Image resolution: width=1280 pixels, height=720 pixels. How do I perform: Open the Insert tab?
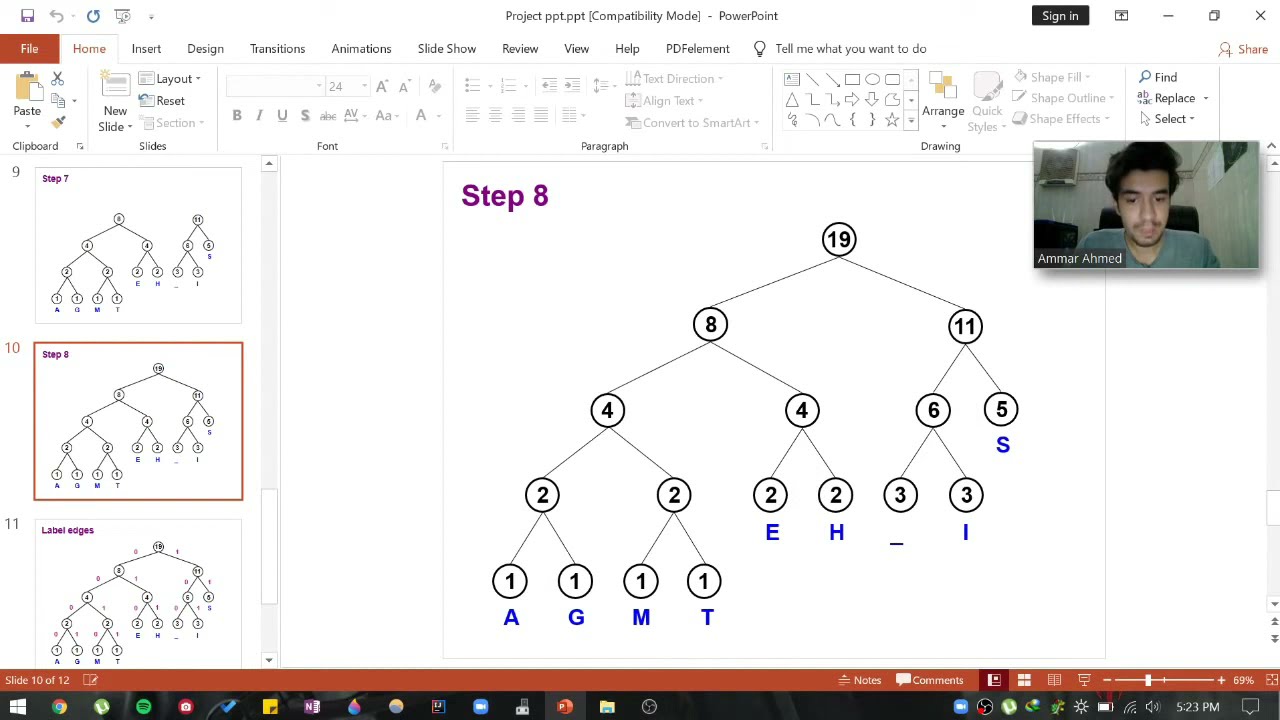click(x=146, y=49)
